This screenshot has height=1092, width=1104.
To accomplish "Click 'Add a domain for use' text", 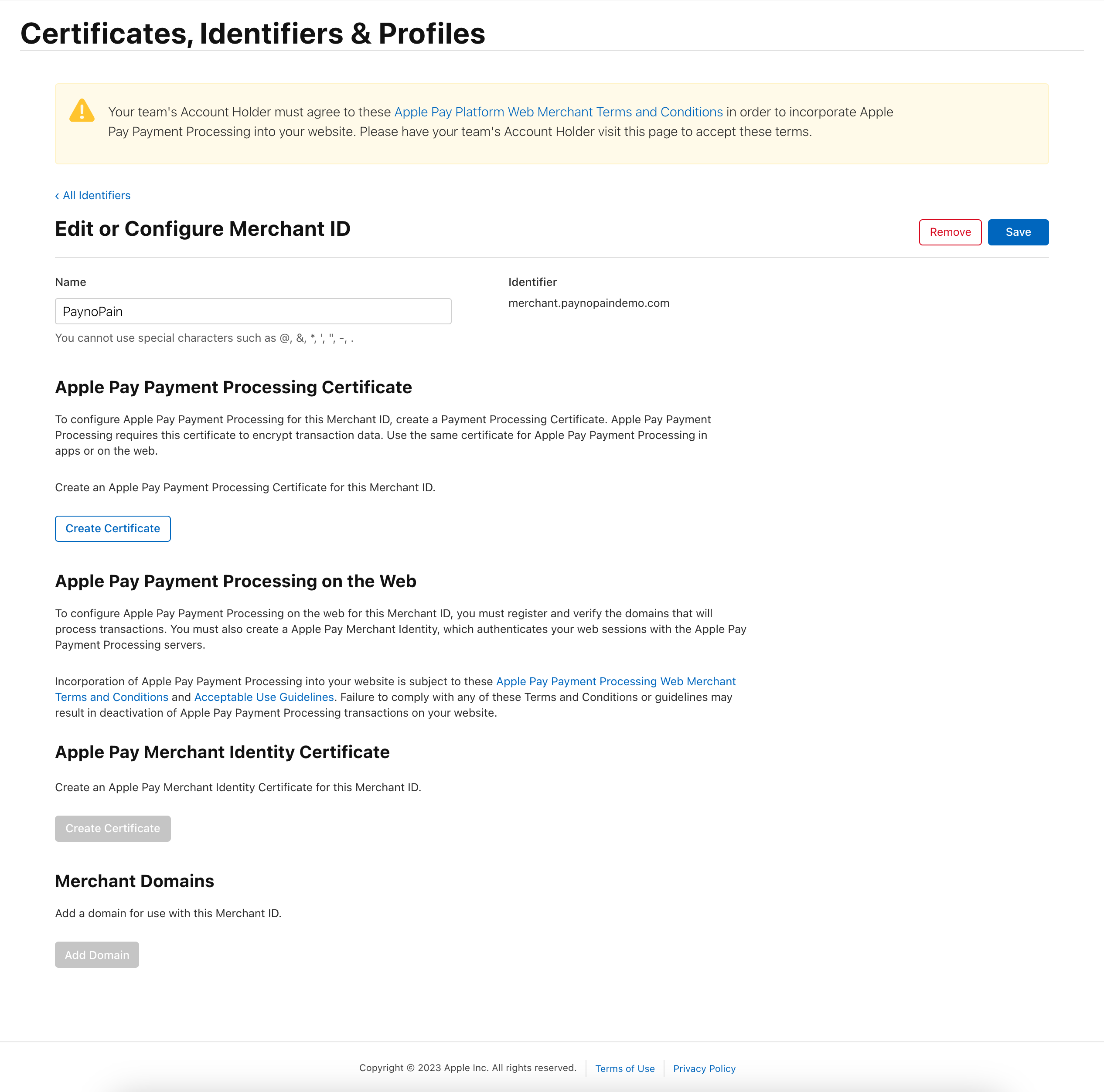I will click(x=168, y=913).
